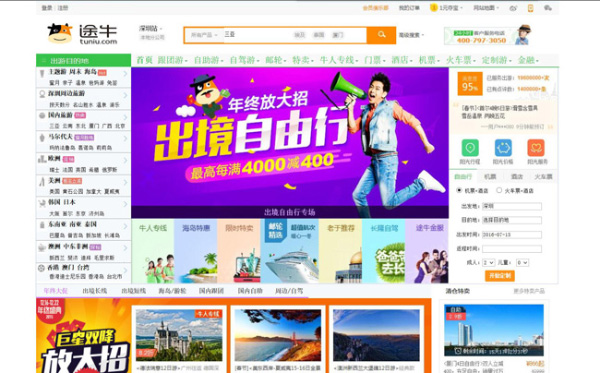Click the blue 阳光价格 piggy icon
This screenshot has width=600, height=373.
coord(503,148)
